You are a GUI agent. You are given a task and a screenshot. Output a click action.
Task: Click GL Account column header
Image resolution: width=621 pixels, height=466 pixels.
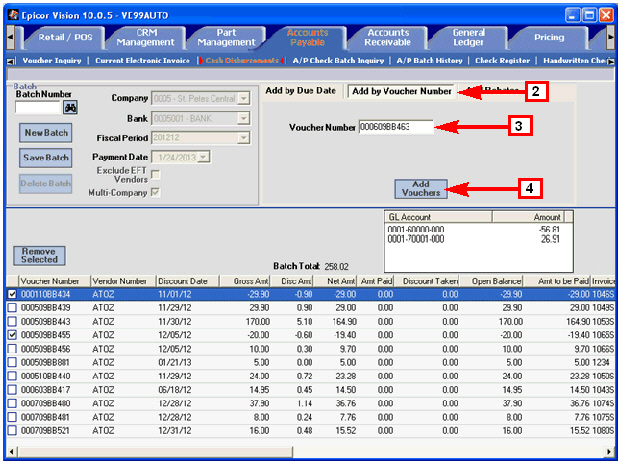pyautogui.click(x=438, y=217)
